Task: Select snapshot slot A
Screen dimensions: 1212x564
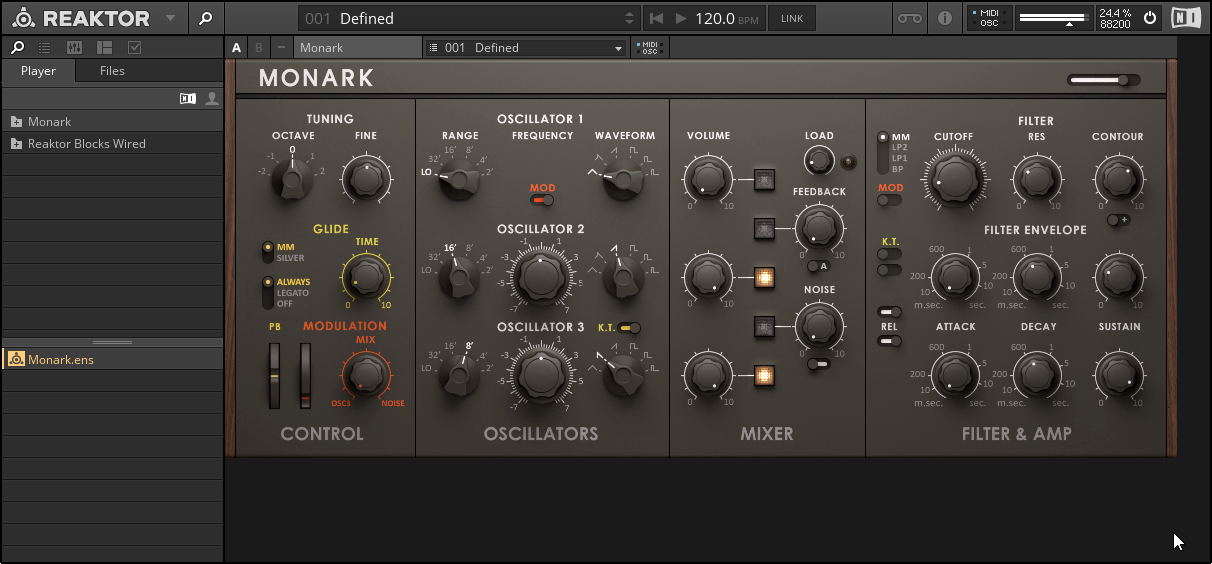Action: tap(237, 47)
